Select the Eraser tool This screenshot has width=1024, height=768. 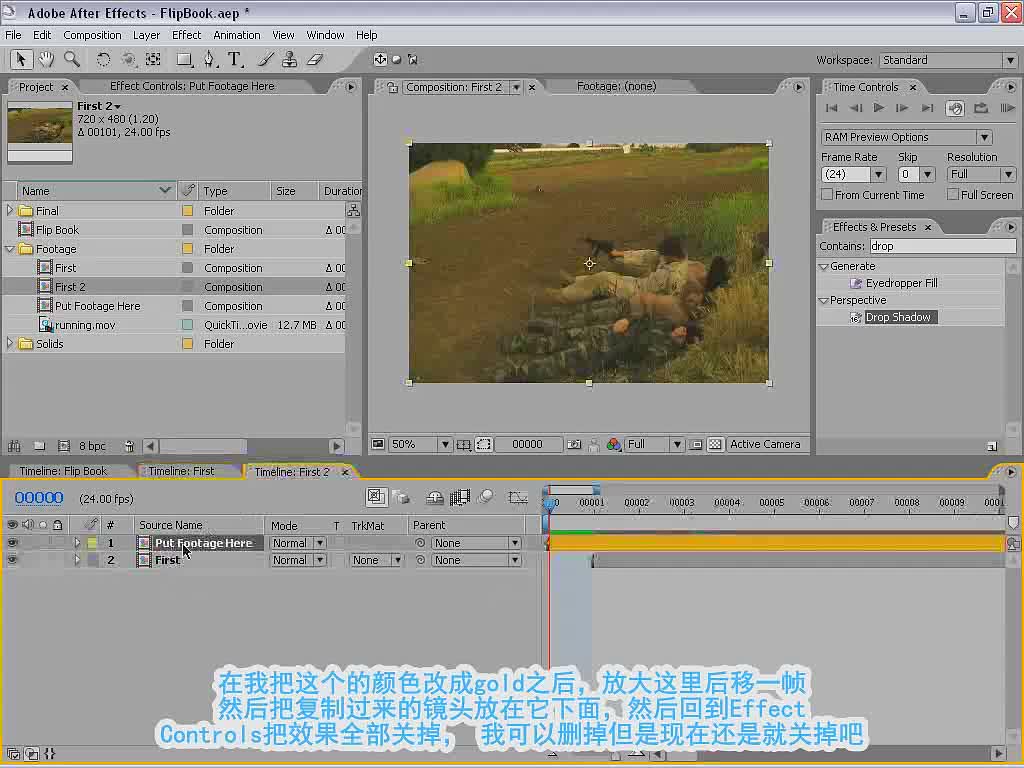pyautogui.click(x=315, y=60)
